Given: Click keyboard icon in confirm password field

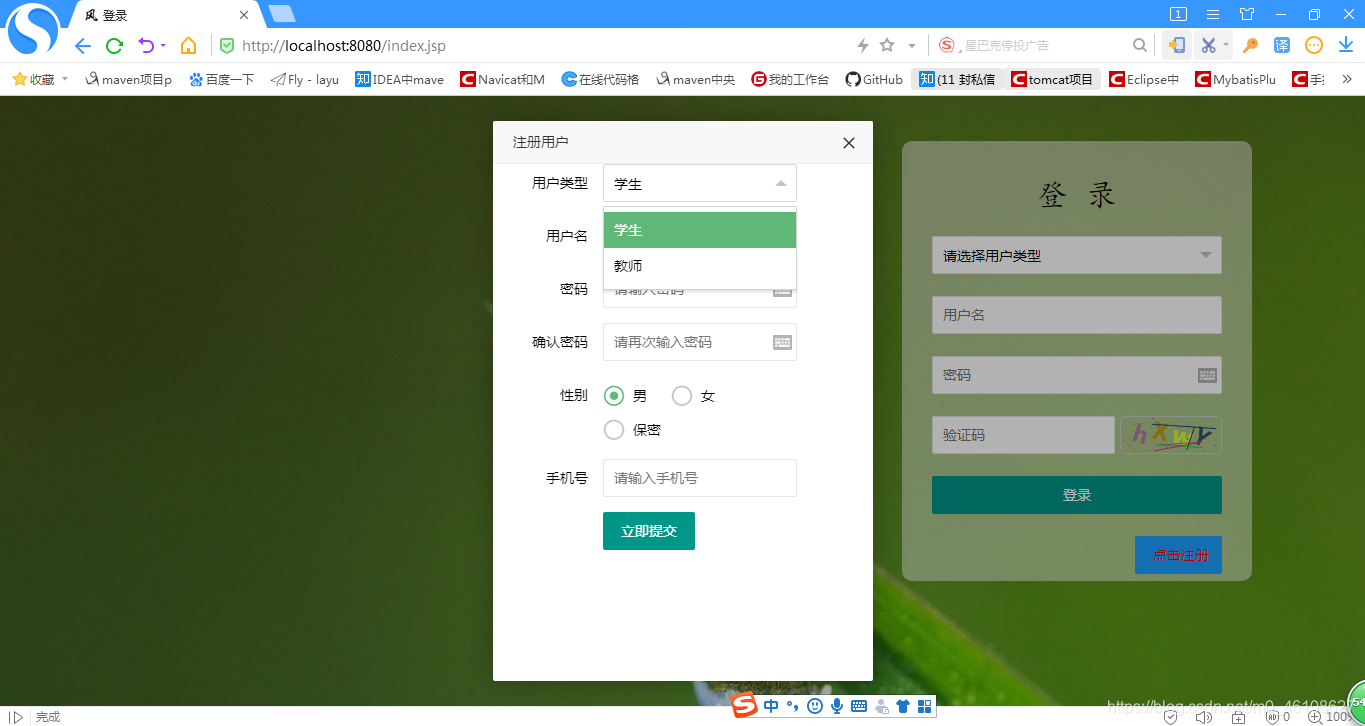Looking at the screenshot, I should [782, 342].
